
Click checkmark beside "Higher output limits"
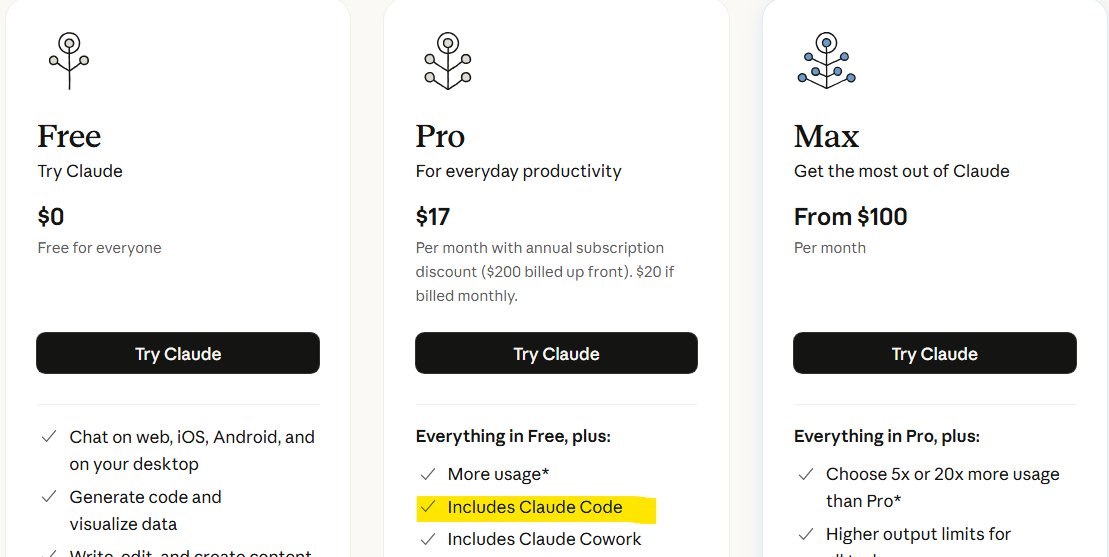tap(805, 534)
